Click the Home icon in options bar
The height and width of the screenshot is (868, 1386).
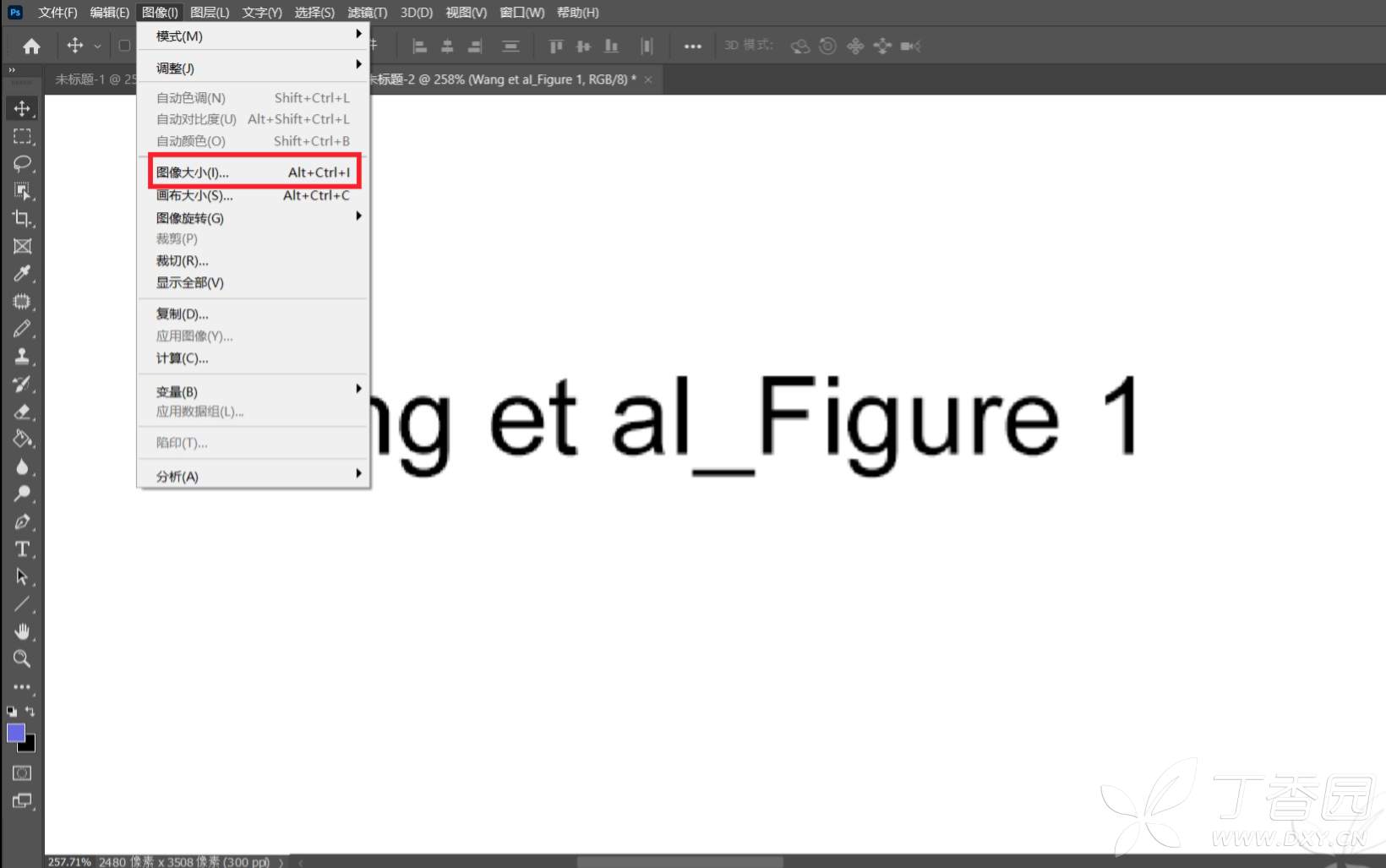click(x=31, y=46)
